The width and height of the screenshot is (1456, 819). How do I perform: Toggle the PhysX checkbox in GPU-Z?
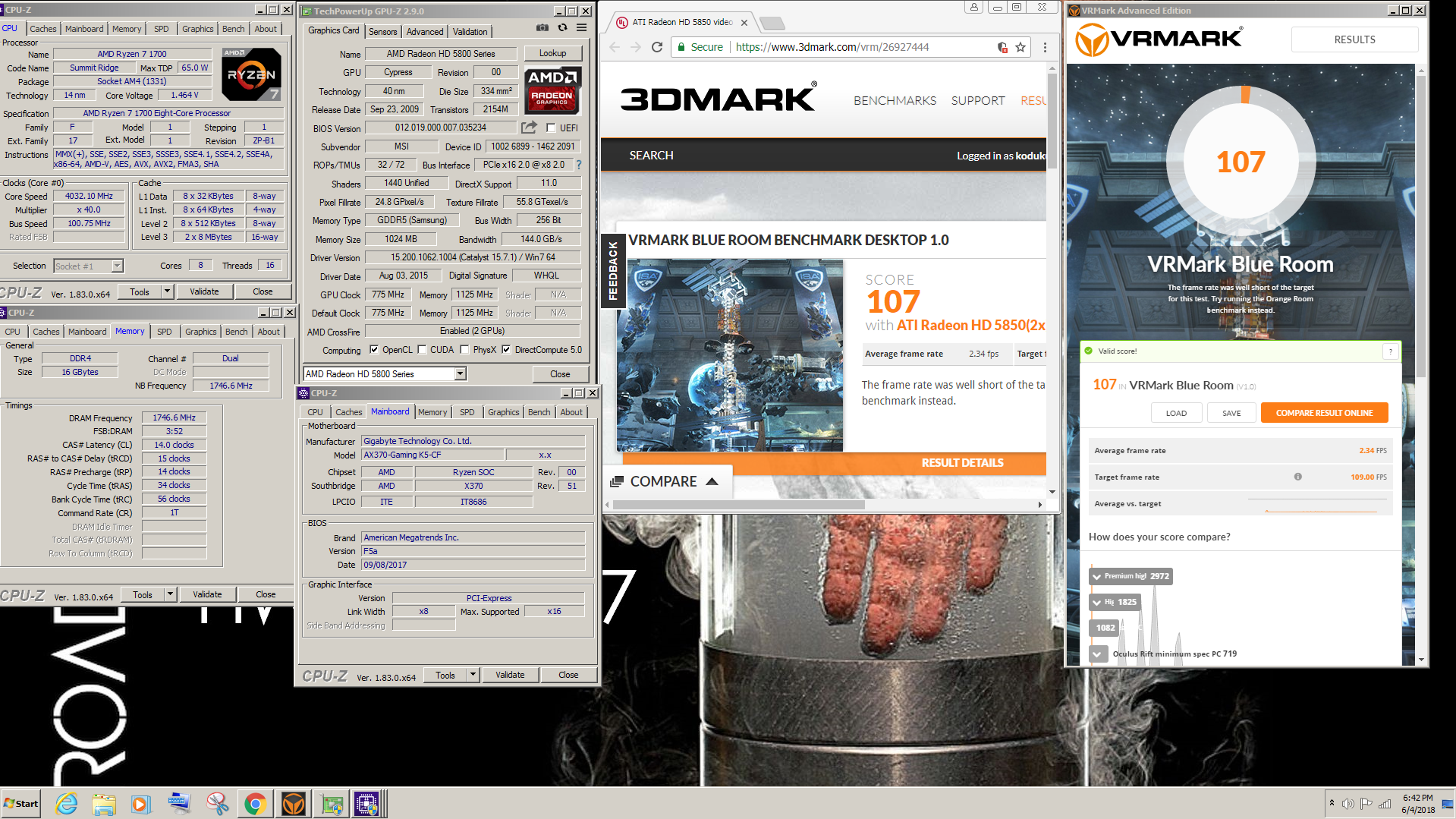pyautogui.click(x=465, y=350)
